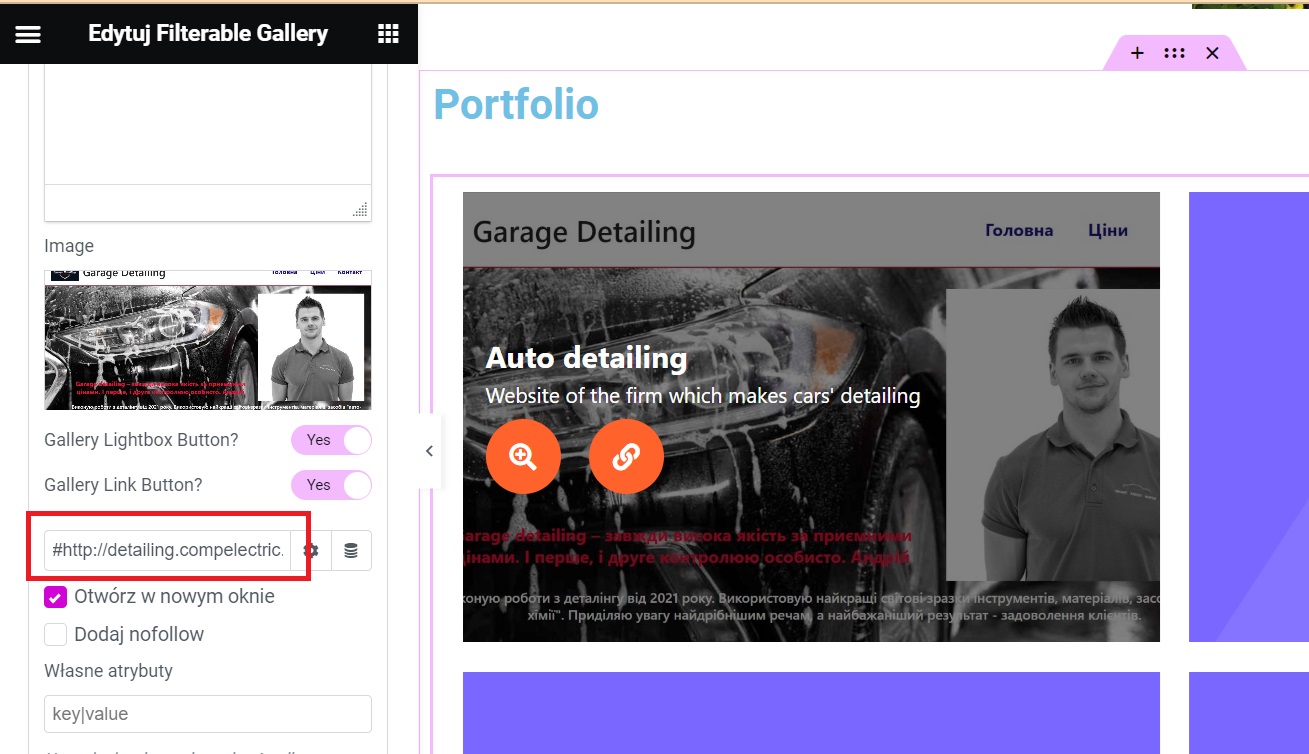Click the Własne atrybuty label
Viewport: 1309px width, 754px height.
[109, 671]
